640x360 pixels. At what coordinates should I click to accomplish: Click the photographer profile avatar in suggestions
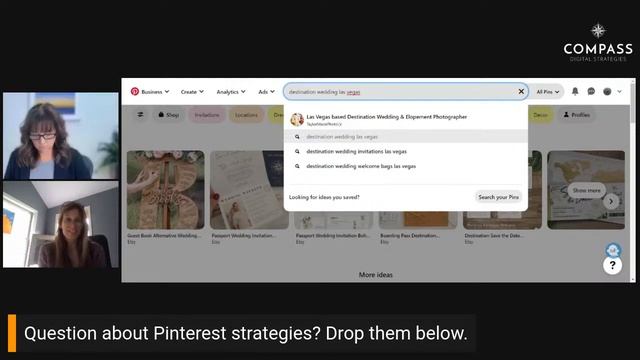(297, 119)
